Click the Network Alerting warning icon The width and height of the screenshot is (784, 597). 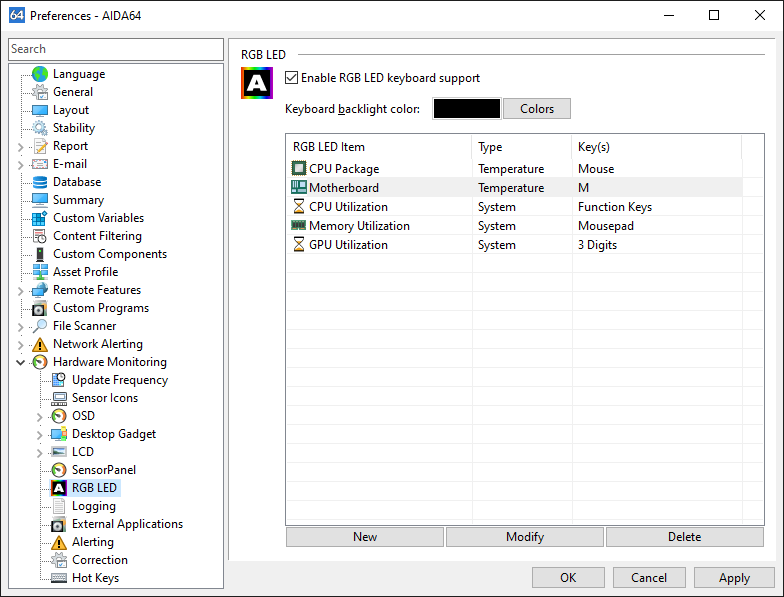40,344
